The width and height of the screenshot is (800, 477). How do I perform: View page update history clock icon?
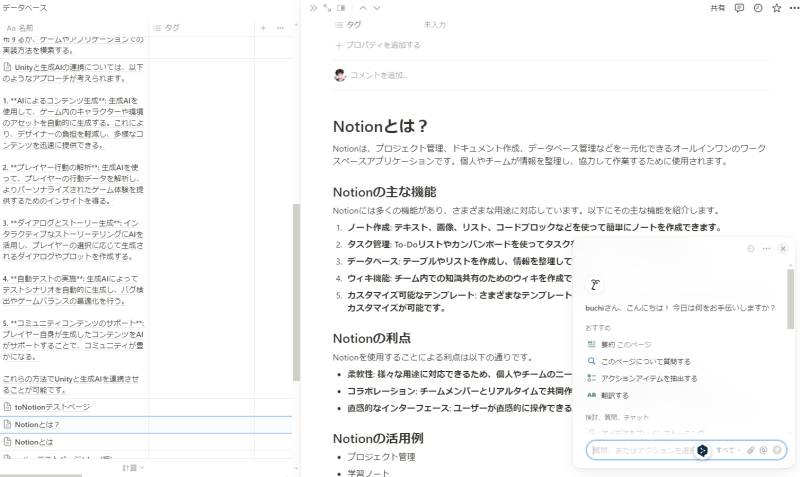click(x=757, y=7)
